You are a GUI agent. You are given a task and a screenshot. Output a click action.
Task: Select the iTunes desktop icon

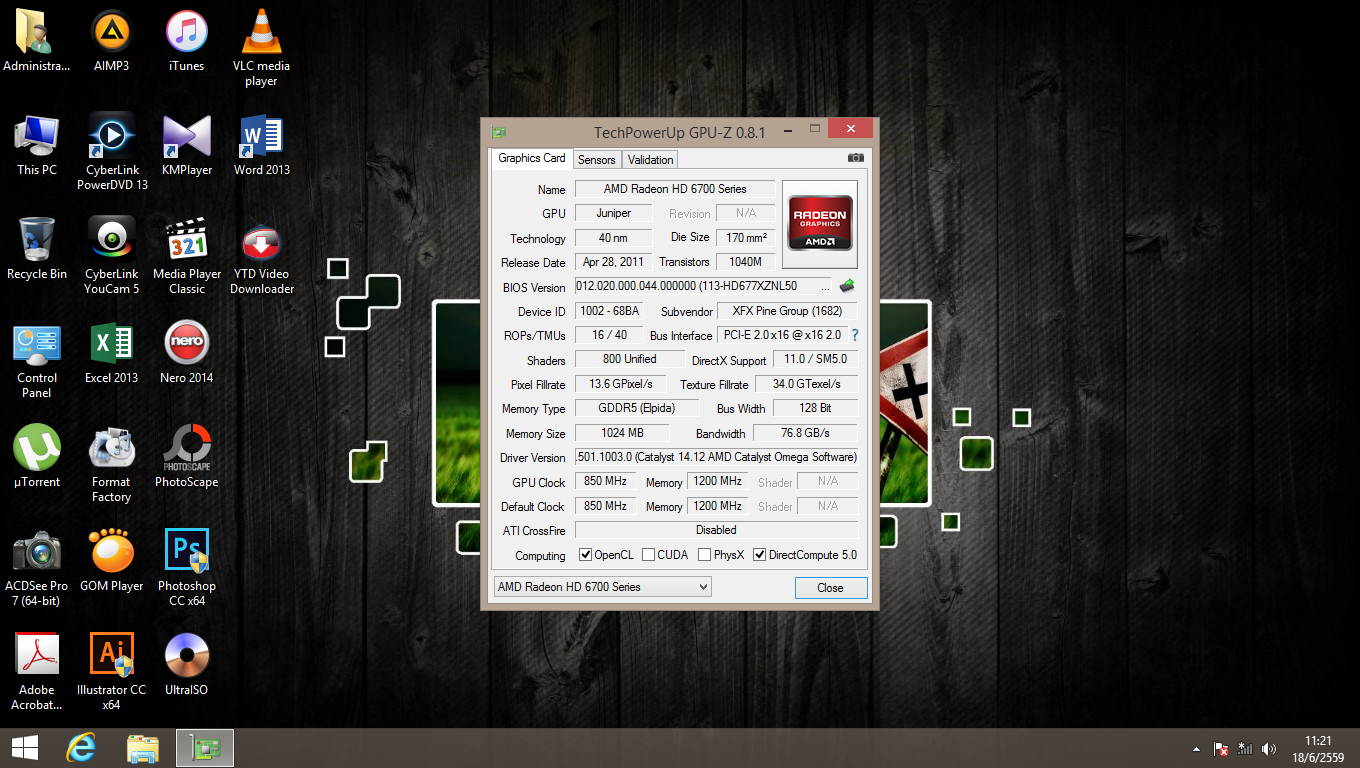point(186,41)
